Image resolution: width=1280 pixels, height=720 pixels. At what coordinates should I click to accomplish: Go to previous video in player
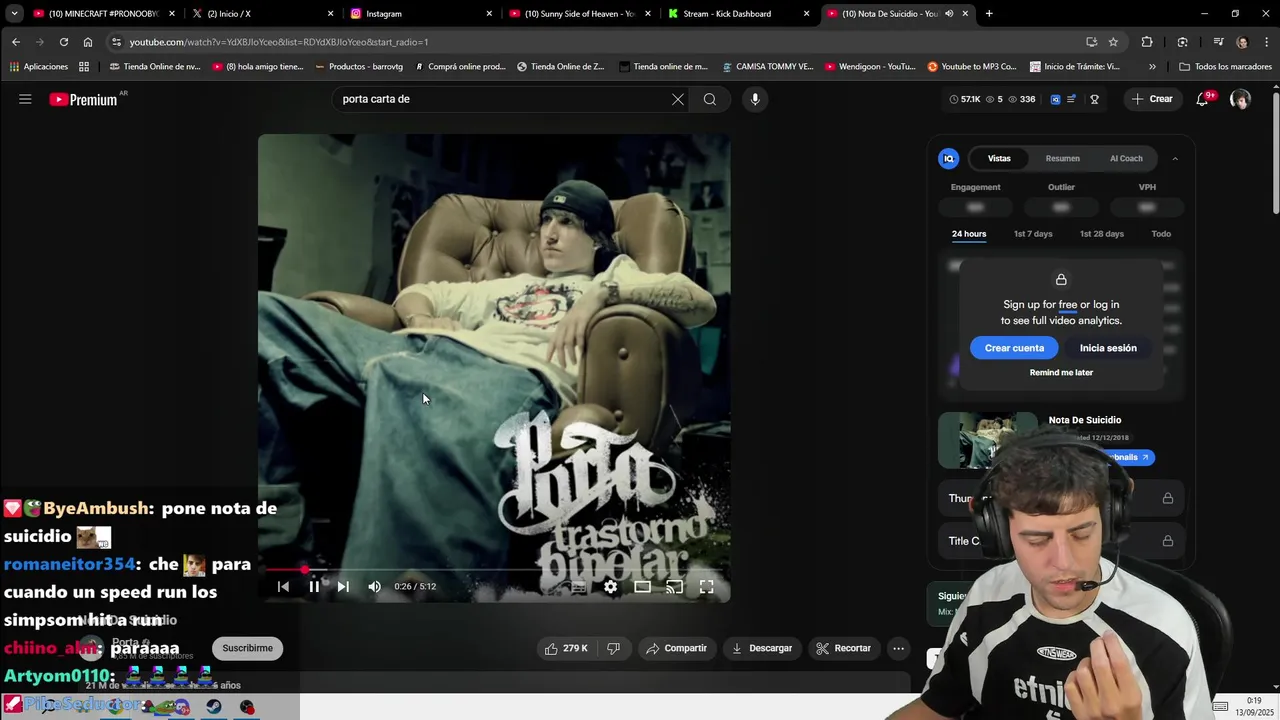pos(283,587)
